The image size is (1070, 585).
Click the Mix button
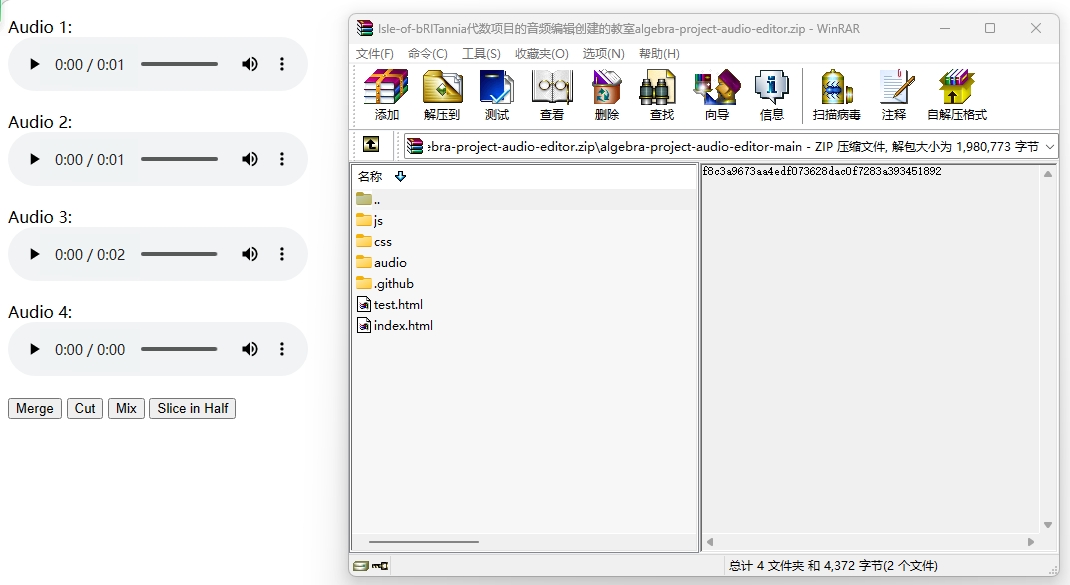[126, 408]
